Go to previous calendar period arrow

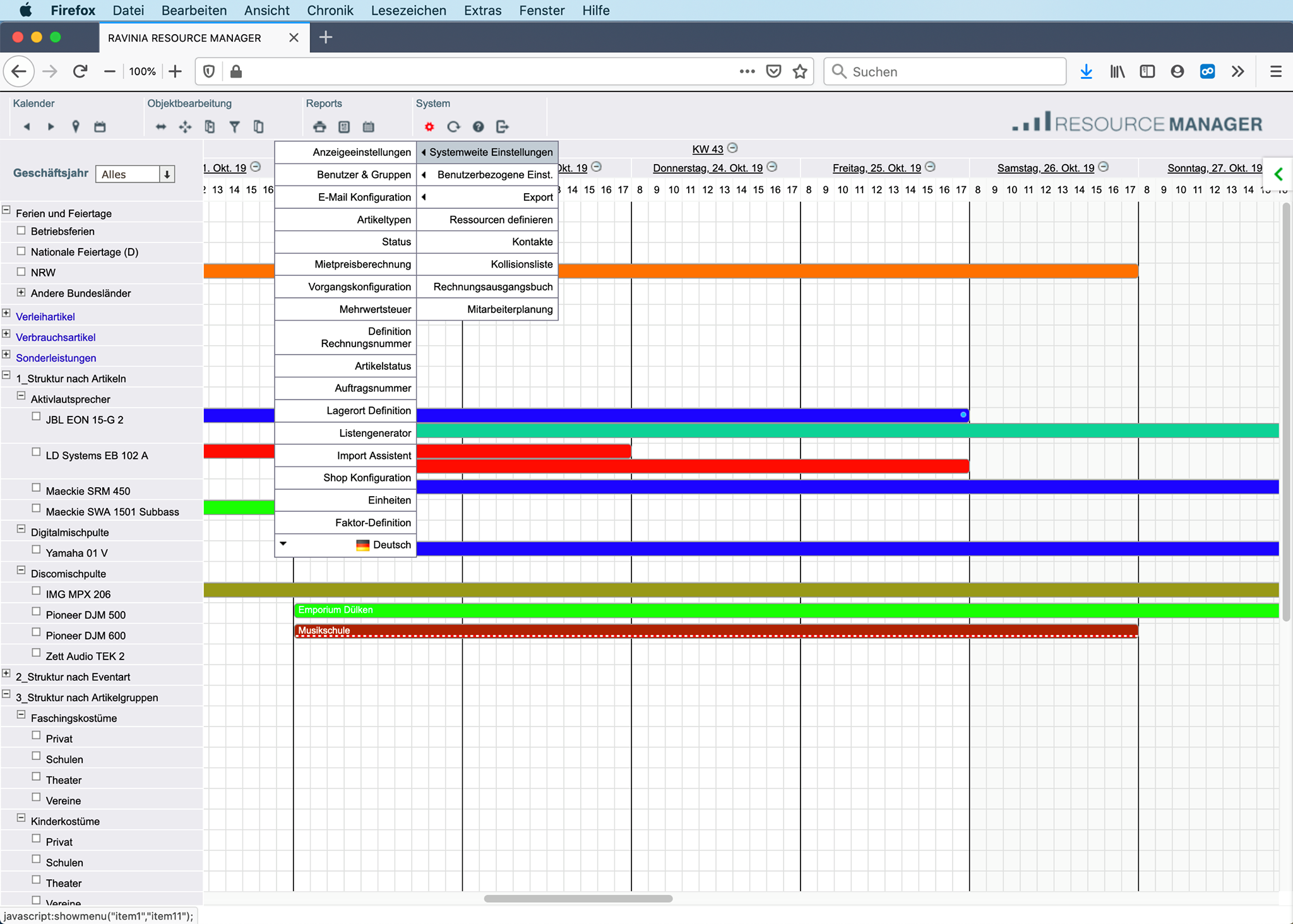click(27, 127)
